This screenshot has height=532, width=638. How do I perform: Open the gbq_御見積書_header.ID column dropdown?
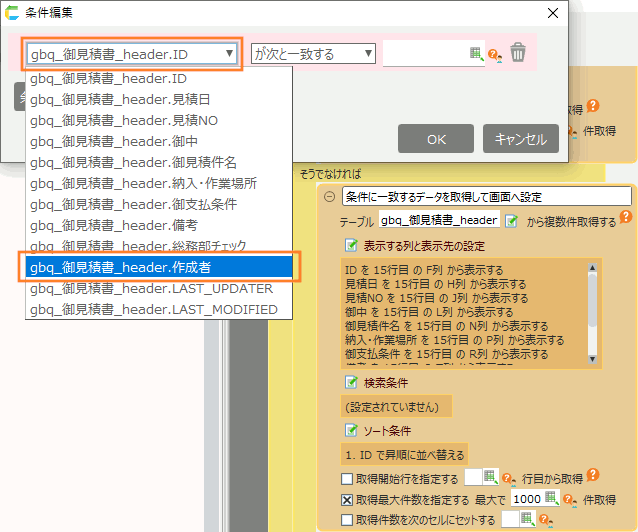[x=132, y=54]
